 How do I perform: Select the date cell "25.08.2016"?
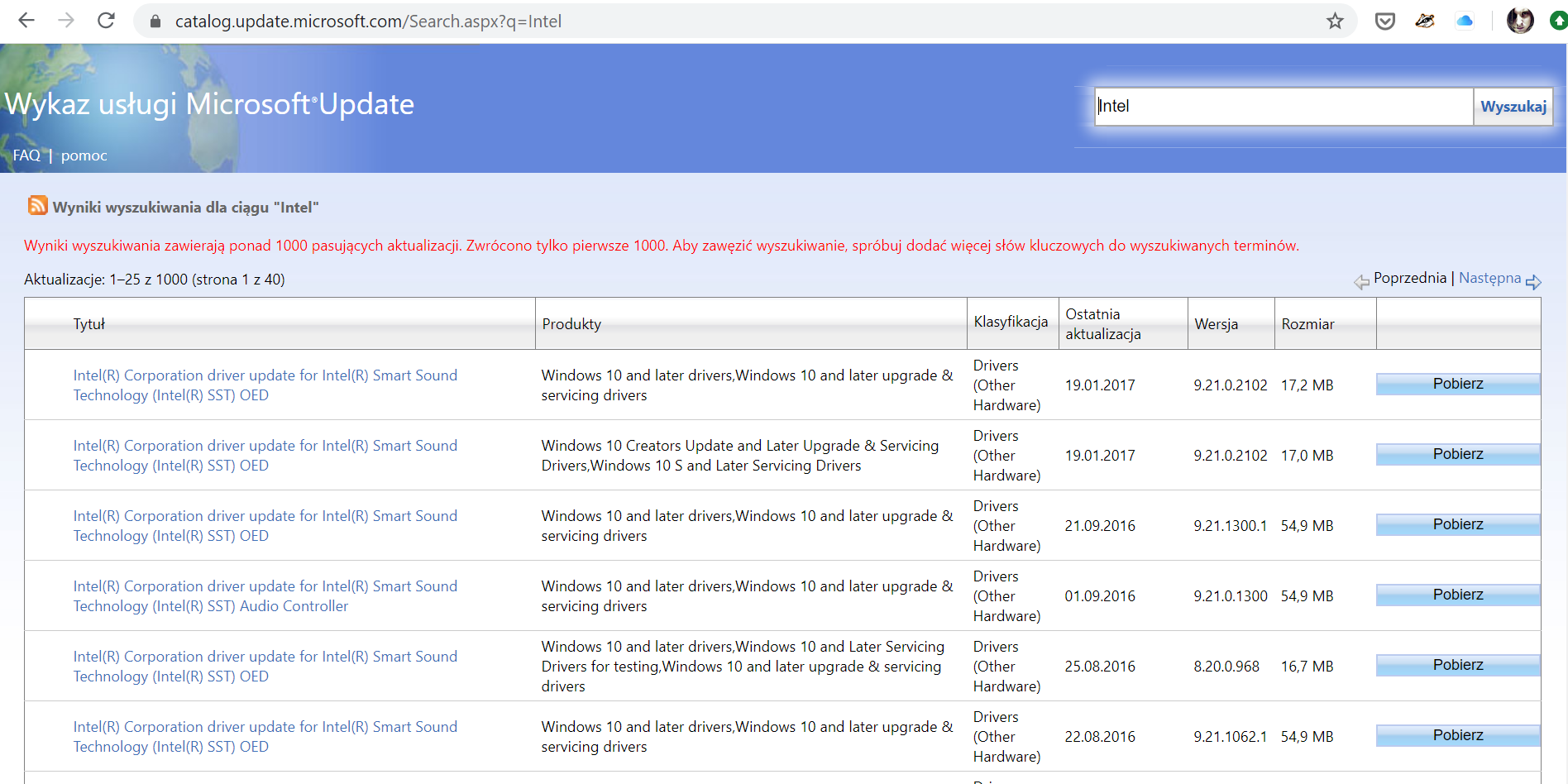[1100, 667]
